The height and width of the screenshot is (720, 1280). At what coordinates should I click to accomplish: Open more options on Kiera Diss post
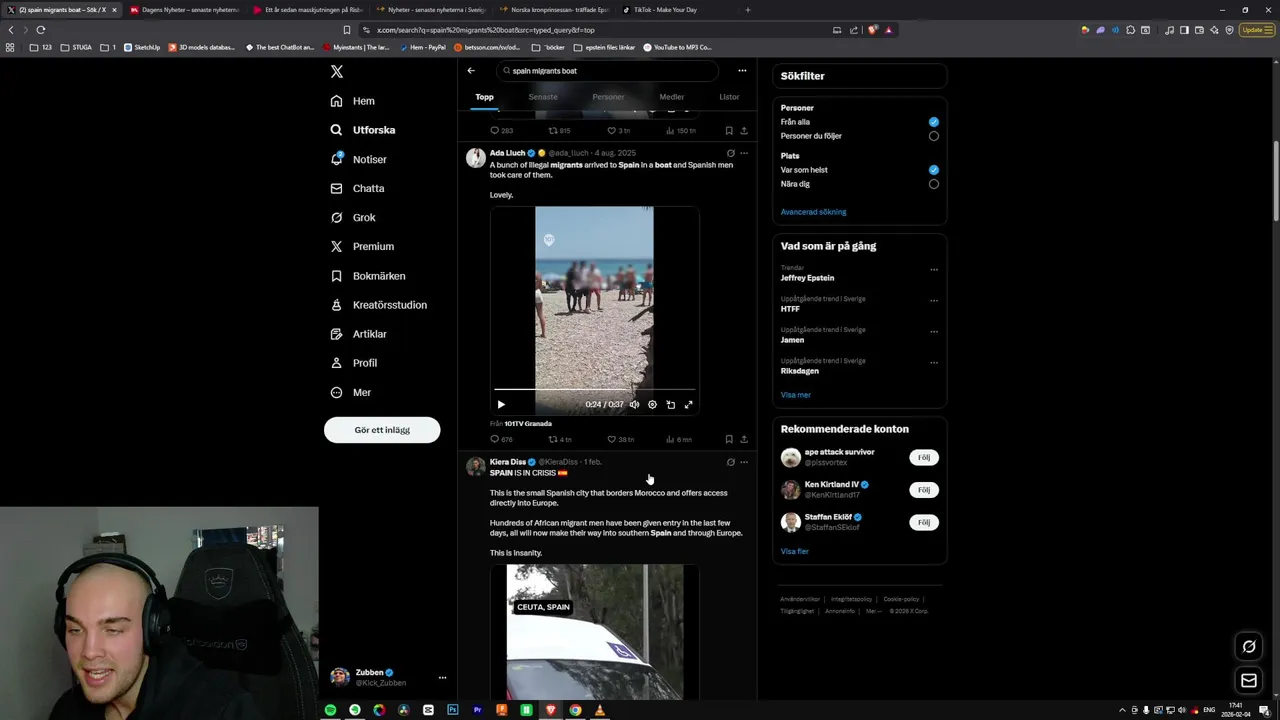click(744, 462)
